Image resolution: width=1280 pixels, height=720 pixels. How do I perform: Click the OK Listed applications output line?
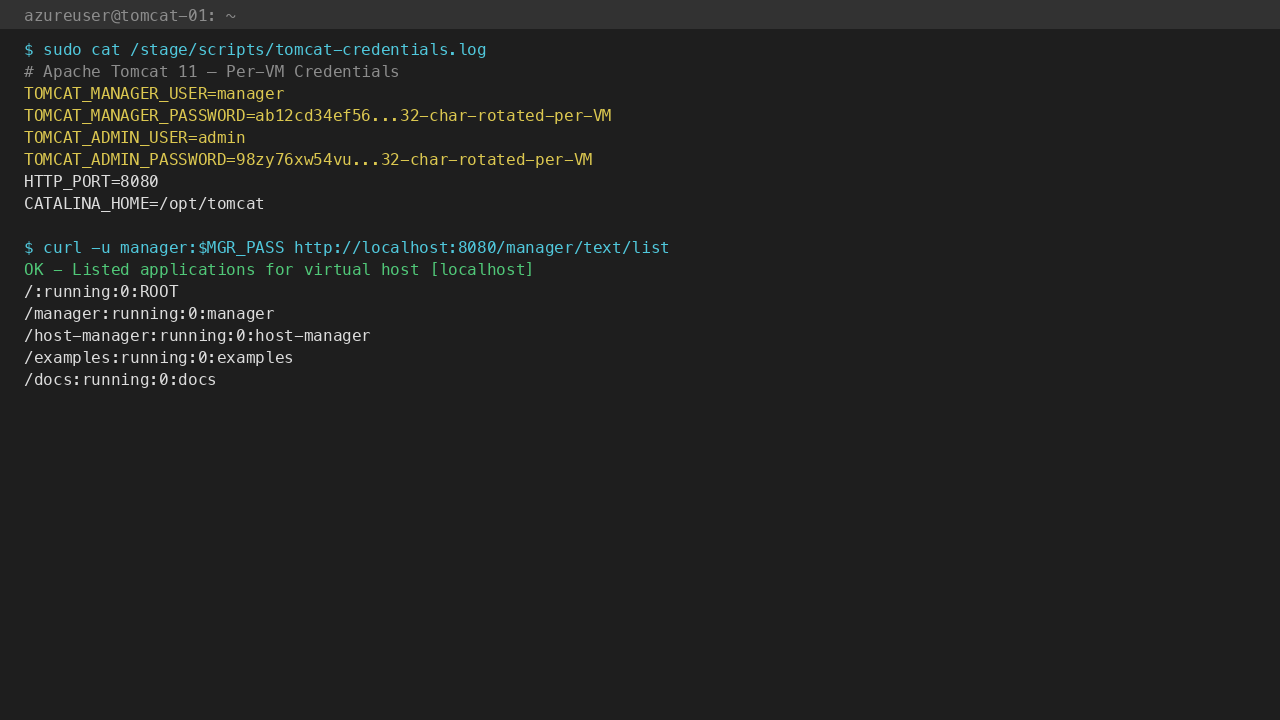[x=279, y=270]
